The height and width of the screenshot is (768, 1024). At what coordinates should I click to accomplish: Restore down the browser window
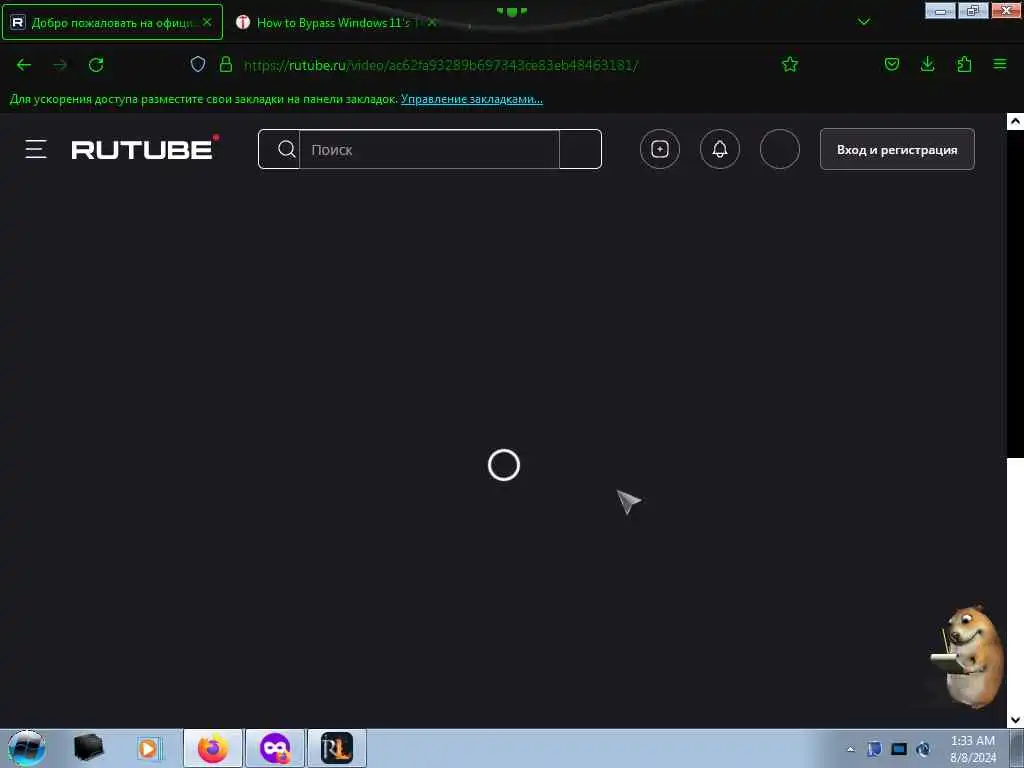pos(973,10)
